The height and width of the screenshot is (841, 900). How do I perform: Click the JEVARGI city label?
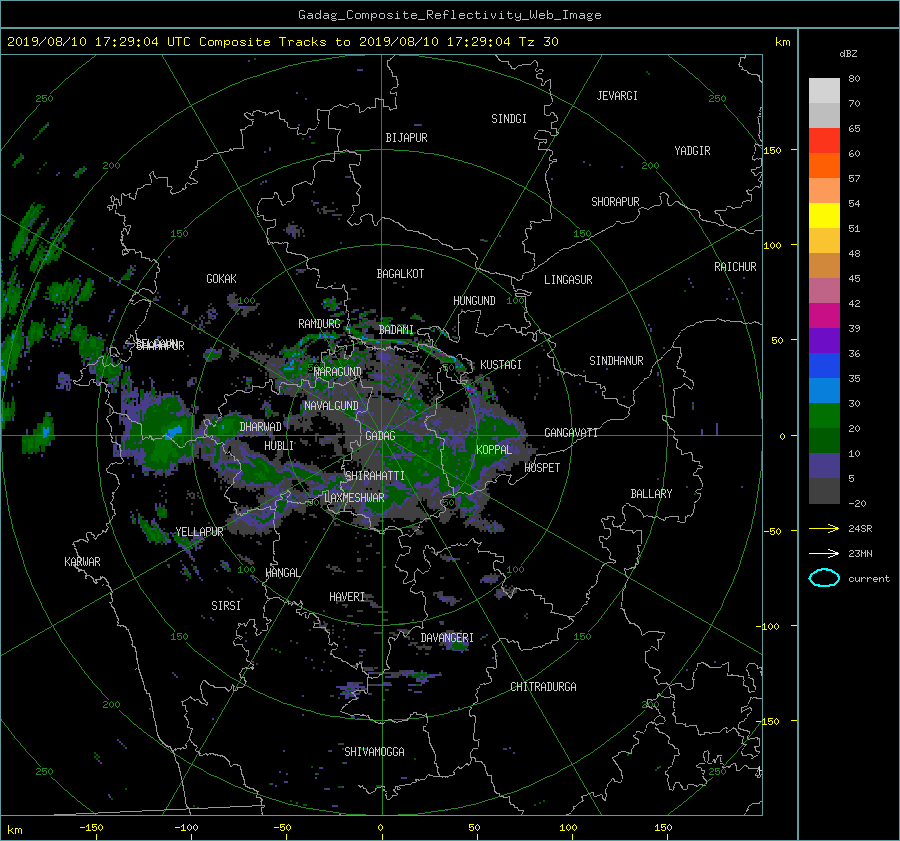(617, 96)
